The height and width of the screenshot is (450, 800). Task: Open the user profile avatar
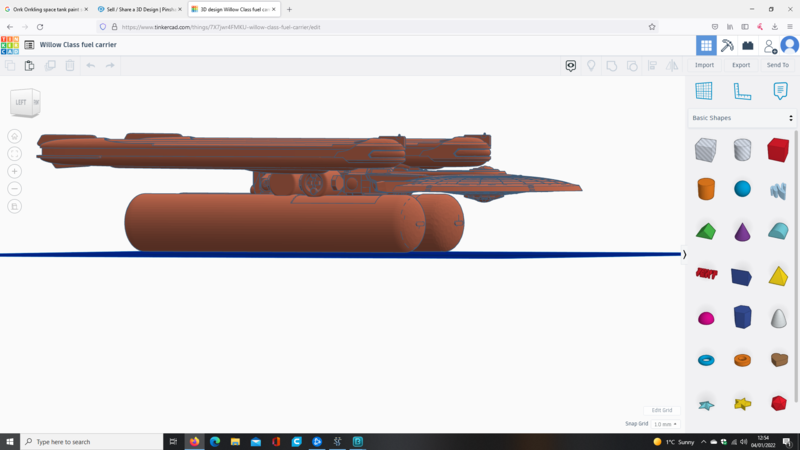789,45
